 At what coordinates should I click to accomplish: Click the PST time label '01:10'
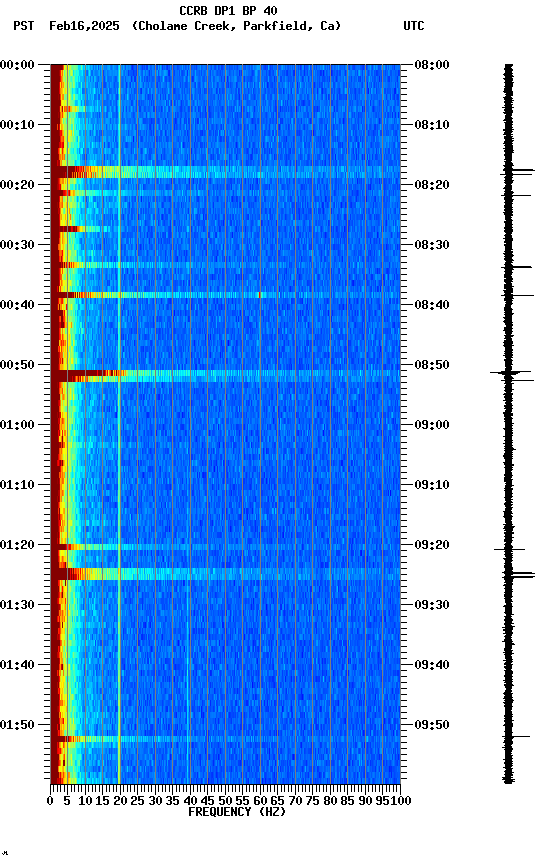coord(17,485)
